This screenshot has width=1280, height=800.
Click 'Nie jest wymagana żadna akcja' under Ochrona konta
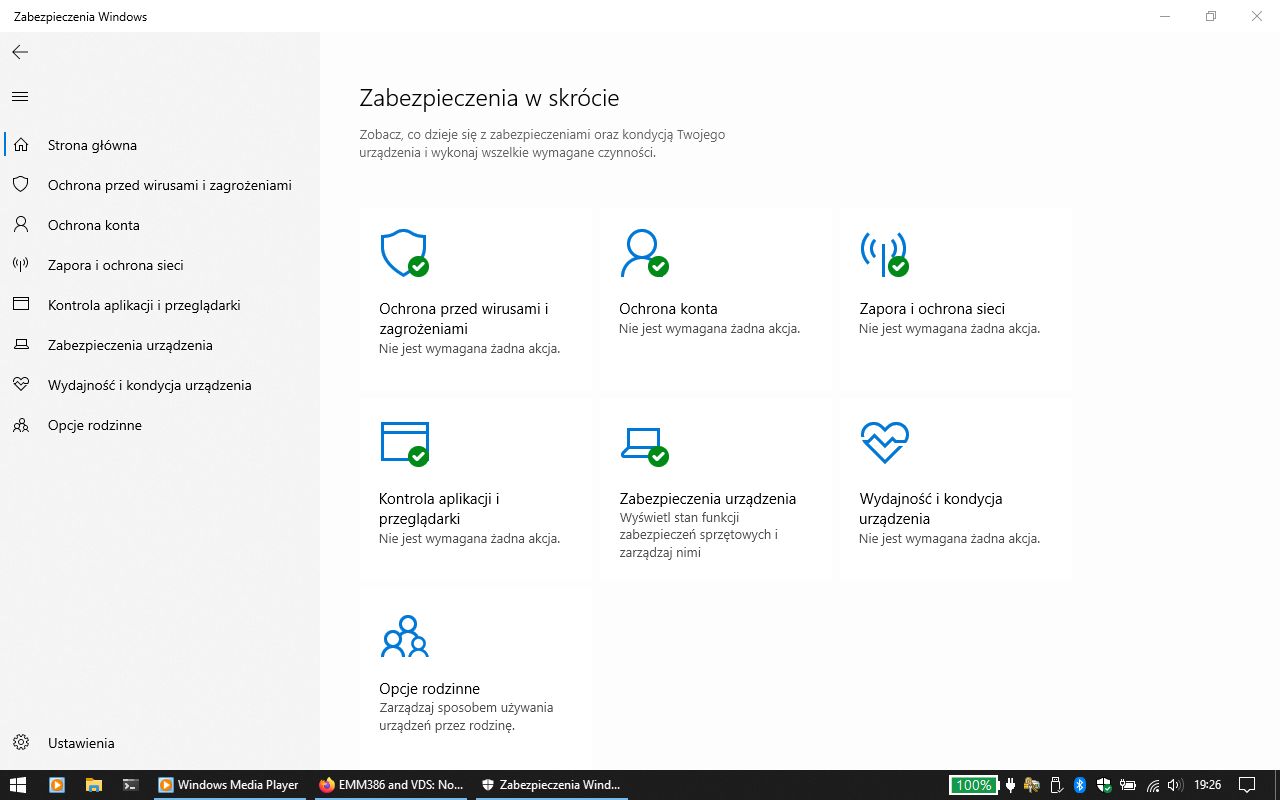click(x=709, y=329)
